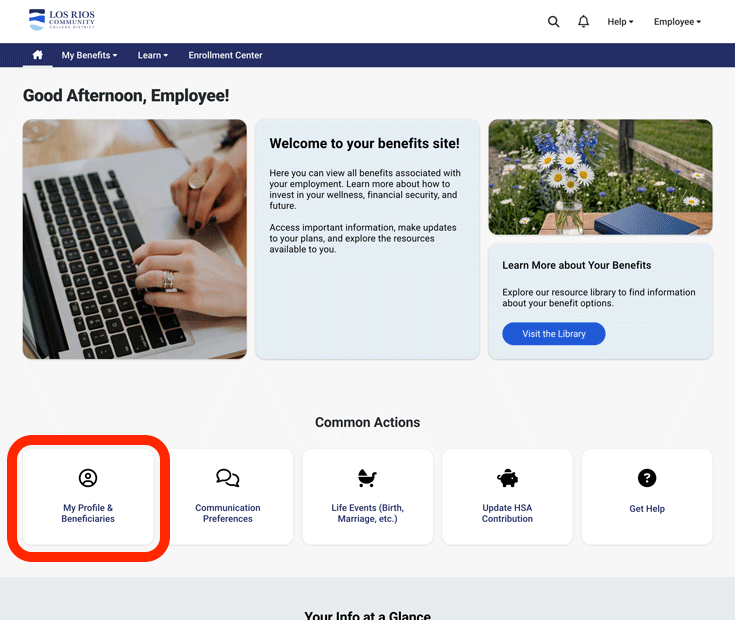Go to Enrollment Center
735x620 pixels.
[225, 55]
